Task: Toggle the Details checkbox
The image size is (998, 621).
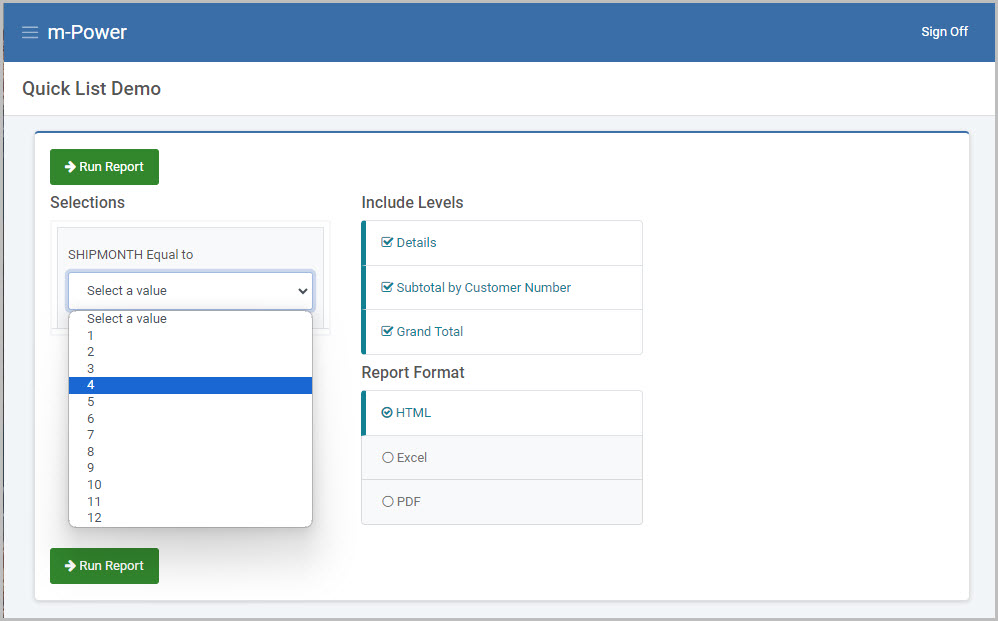Action: coord(387,242)
